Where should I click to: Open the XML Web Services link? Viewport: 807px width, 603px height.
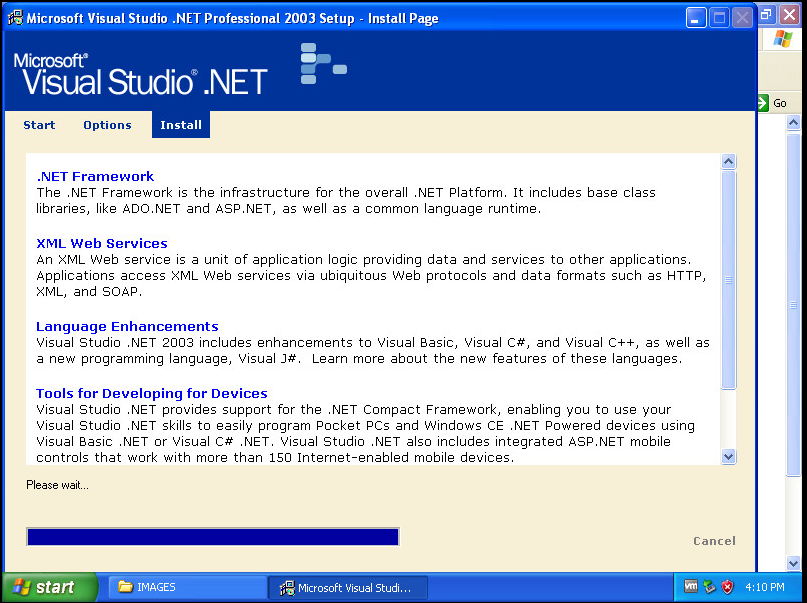tap(102, 243)
